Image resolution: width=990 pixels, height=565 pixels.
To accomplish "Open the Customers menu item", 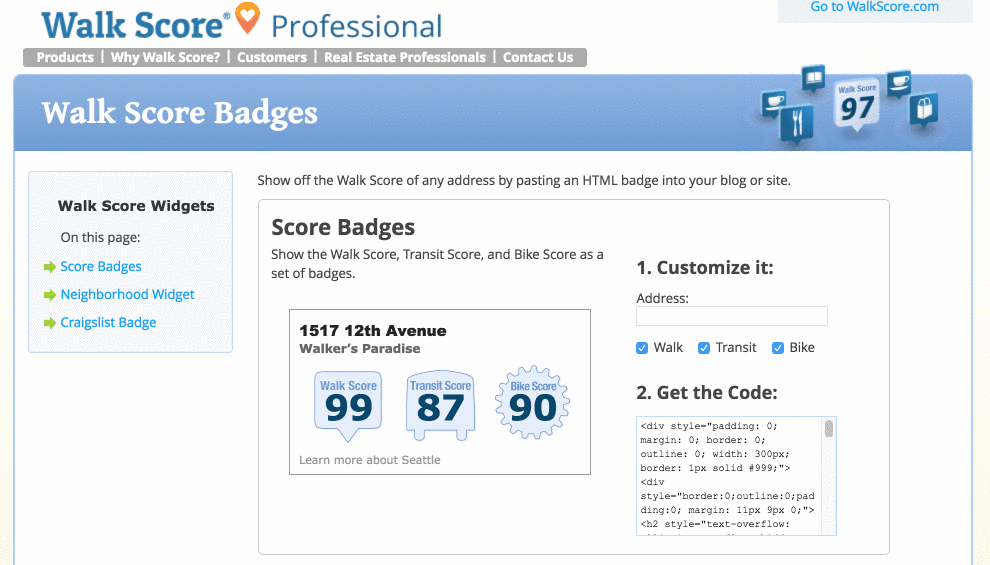I will pos(271,57).
